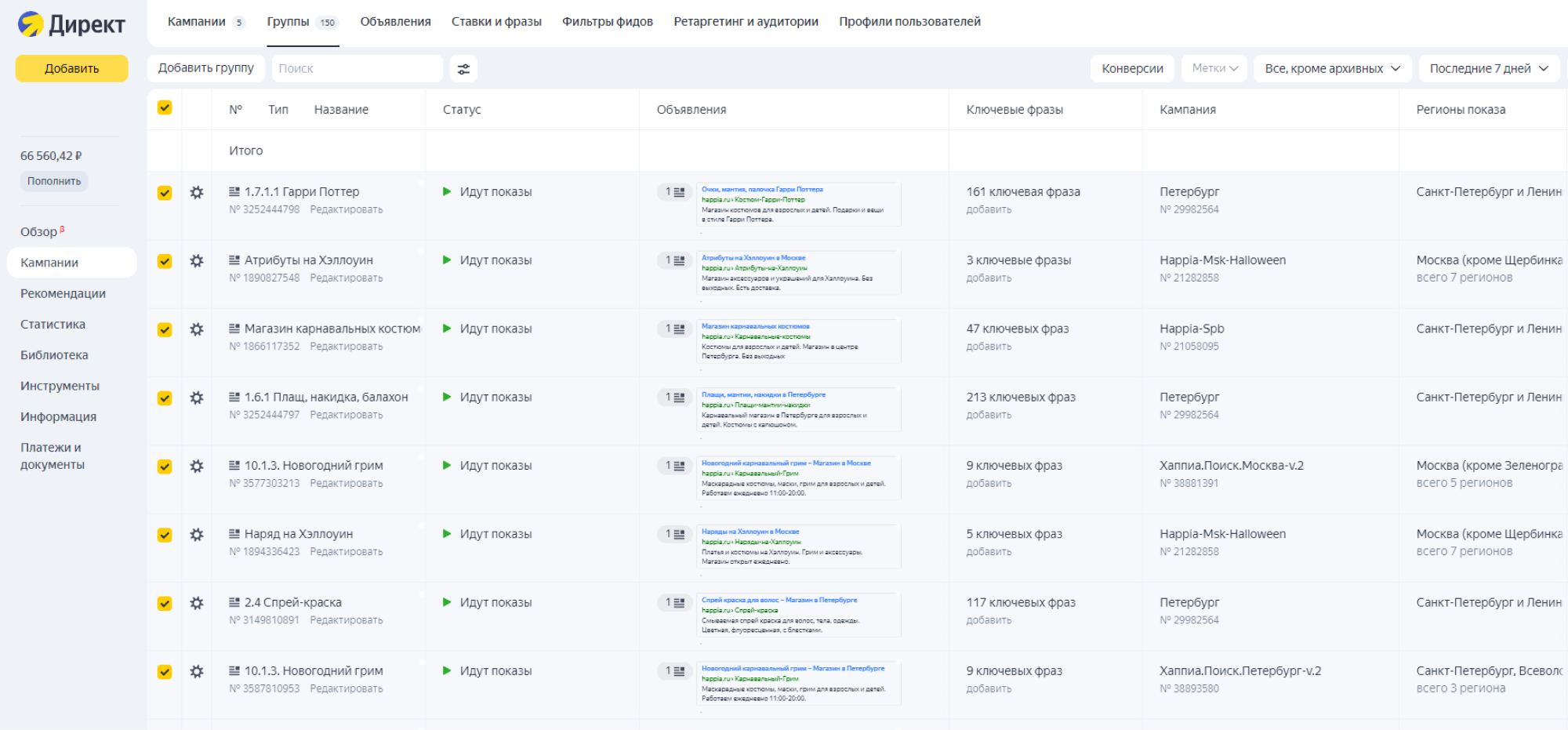Click play status icon for Магазин карнавальных костюмов
This screenshot has height=730, width=1568.
[x=447, y=328]
